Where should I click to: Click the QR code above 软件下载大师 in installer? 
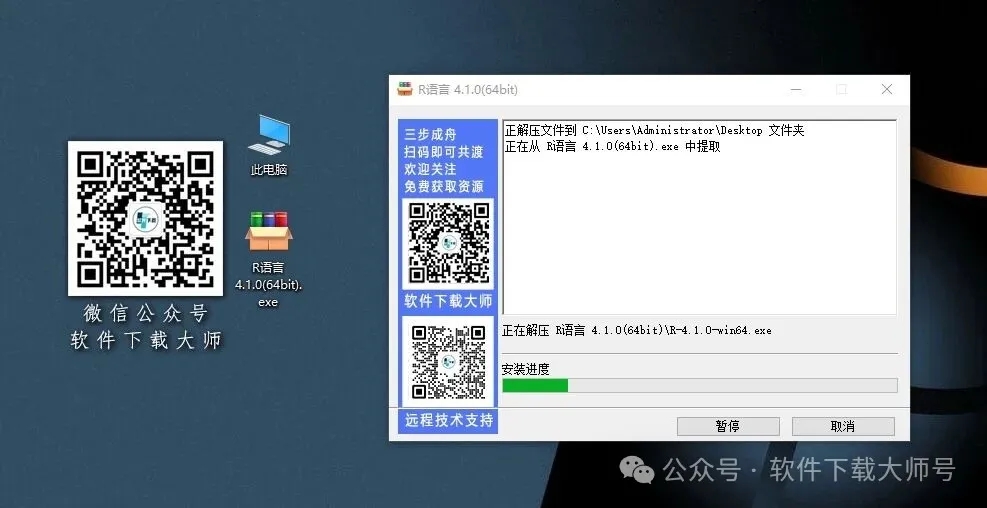tap(449, 243)
